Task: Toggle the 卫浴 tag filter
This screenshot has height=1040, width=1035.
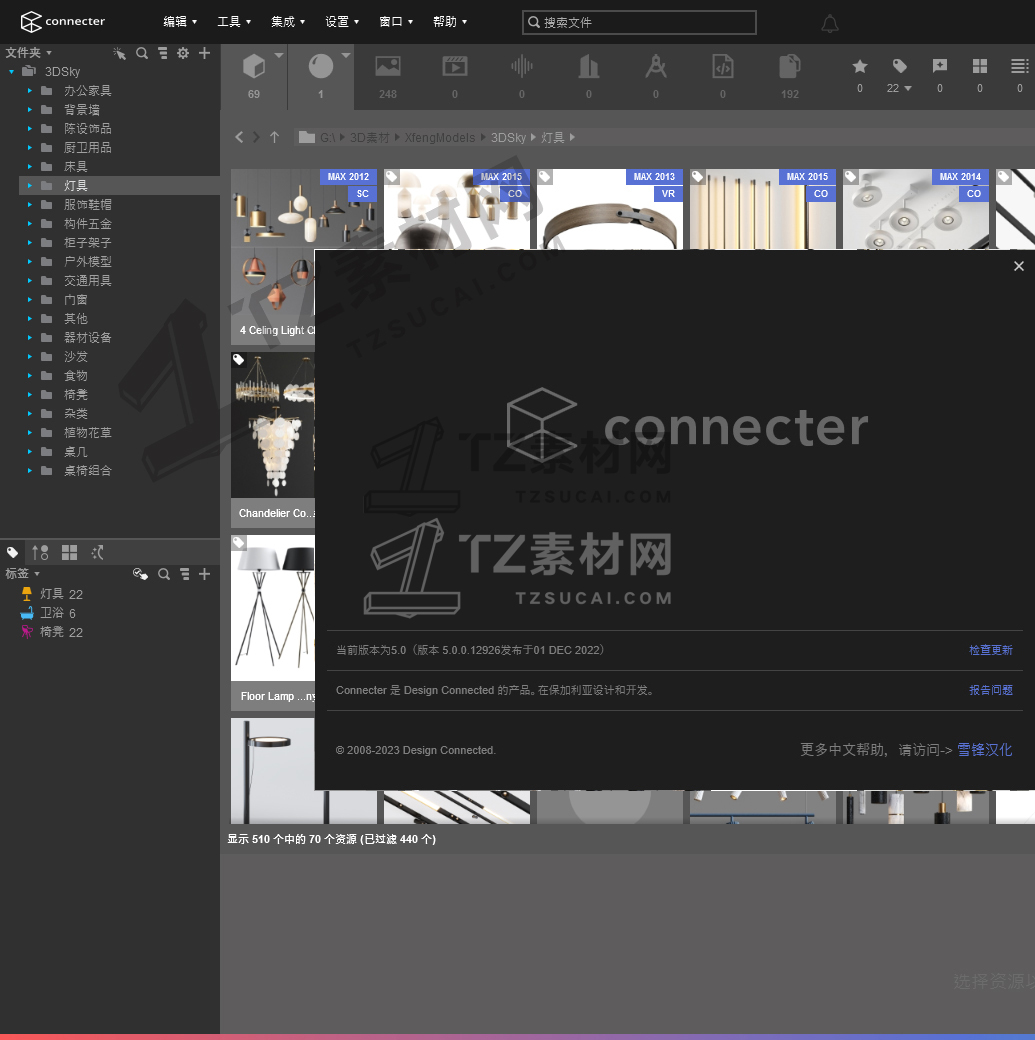Action: click(52, 613)
